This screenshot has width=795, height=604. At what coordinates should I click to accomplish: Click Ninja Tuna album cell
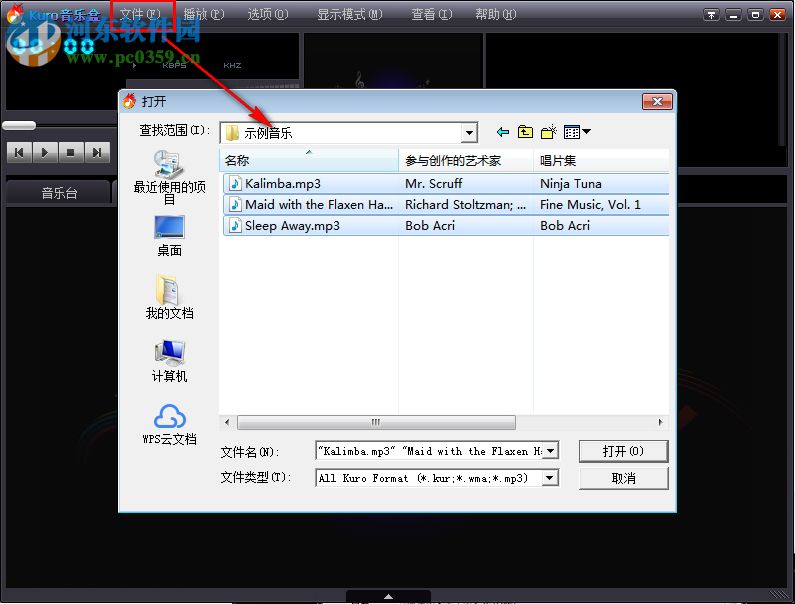pos(571,184)
